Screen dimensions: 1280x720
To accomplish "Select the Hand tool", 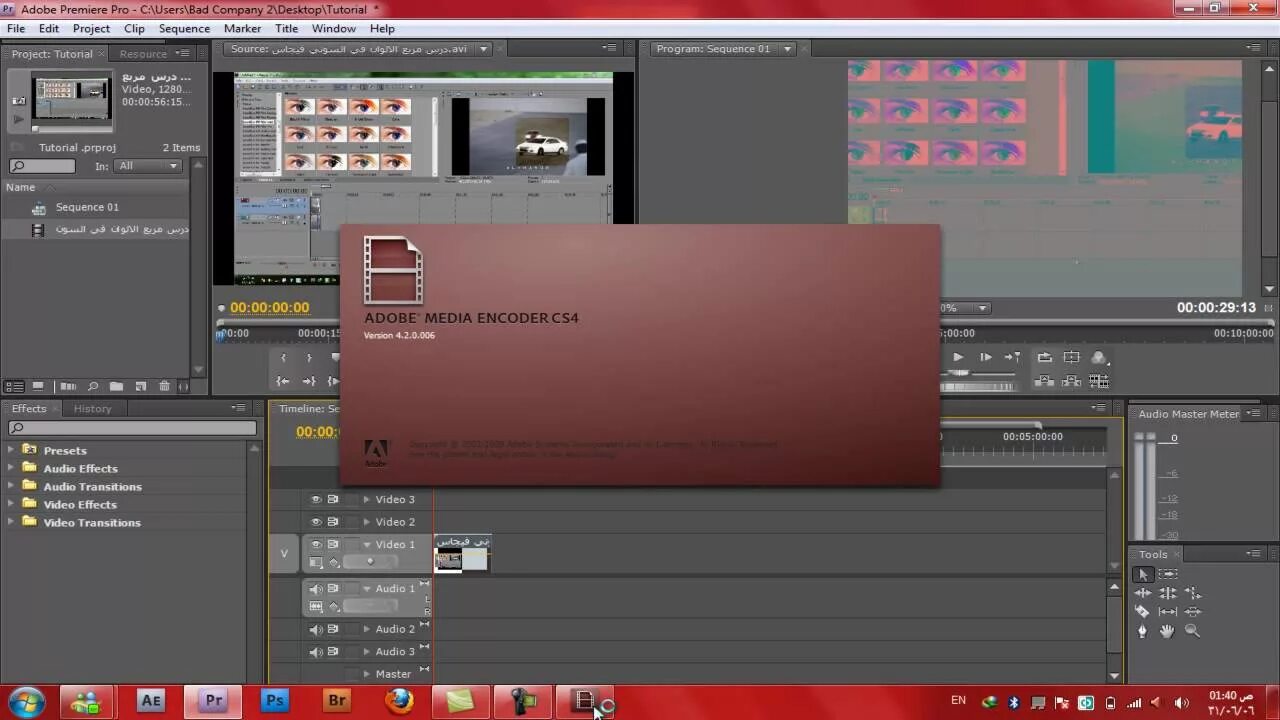I will 1168,631.
